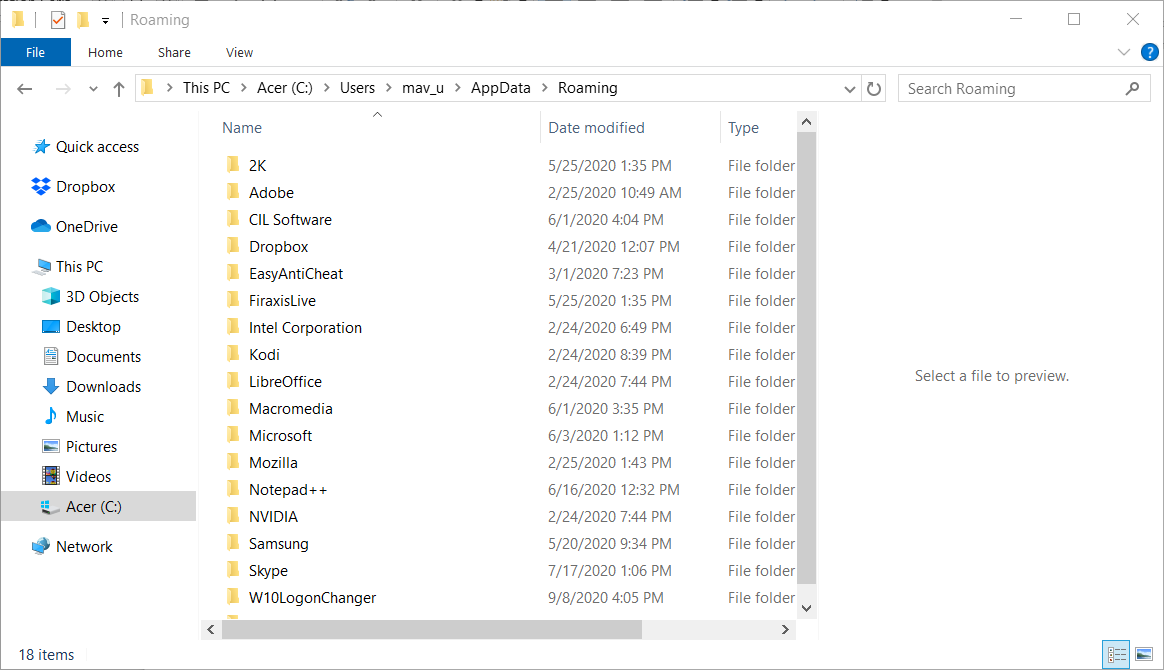
Task: Select the LibreOffice folder icon
Action: [233, 381]
